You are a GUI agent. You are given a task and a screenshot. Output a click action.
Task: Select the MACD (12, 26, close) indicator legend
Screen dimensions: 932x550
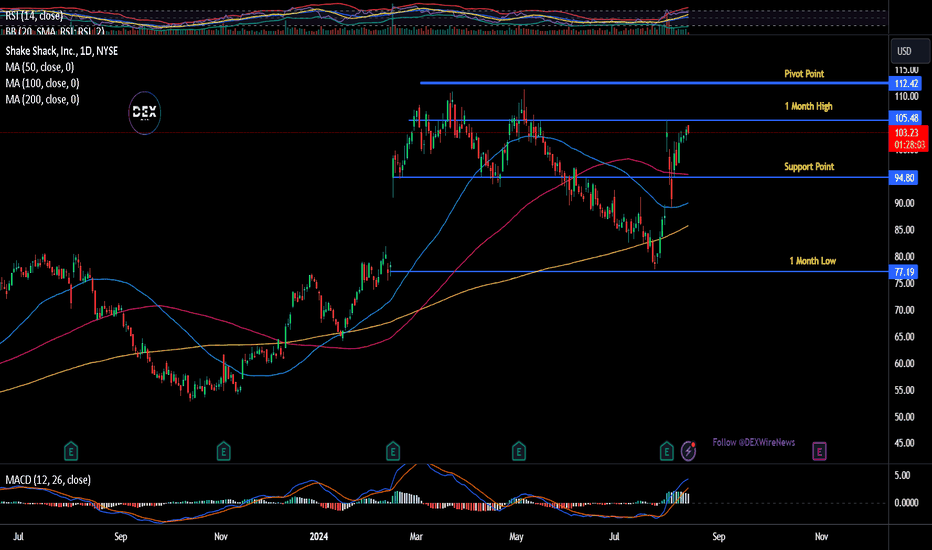(x=48, y=480)
